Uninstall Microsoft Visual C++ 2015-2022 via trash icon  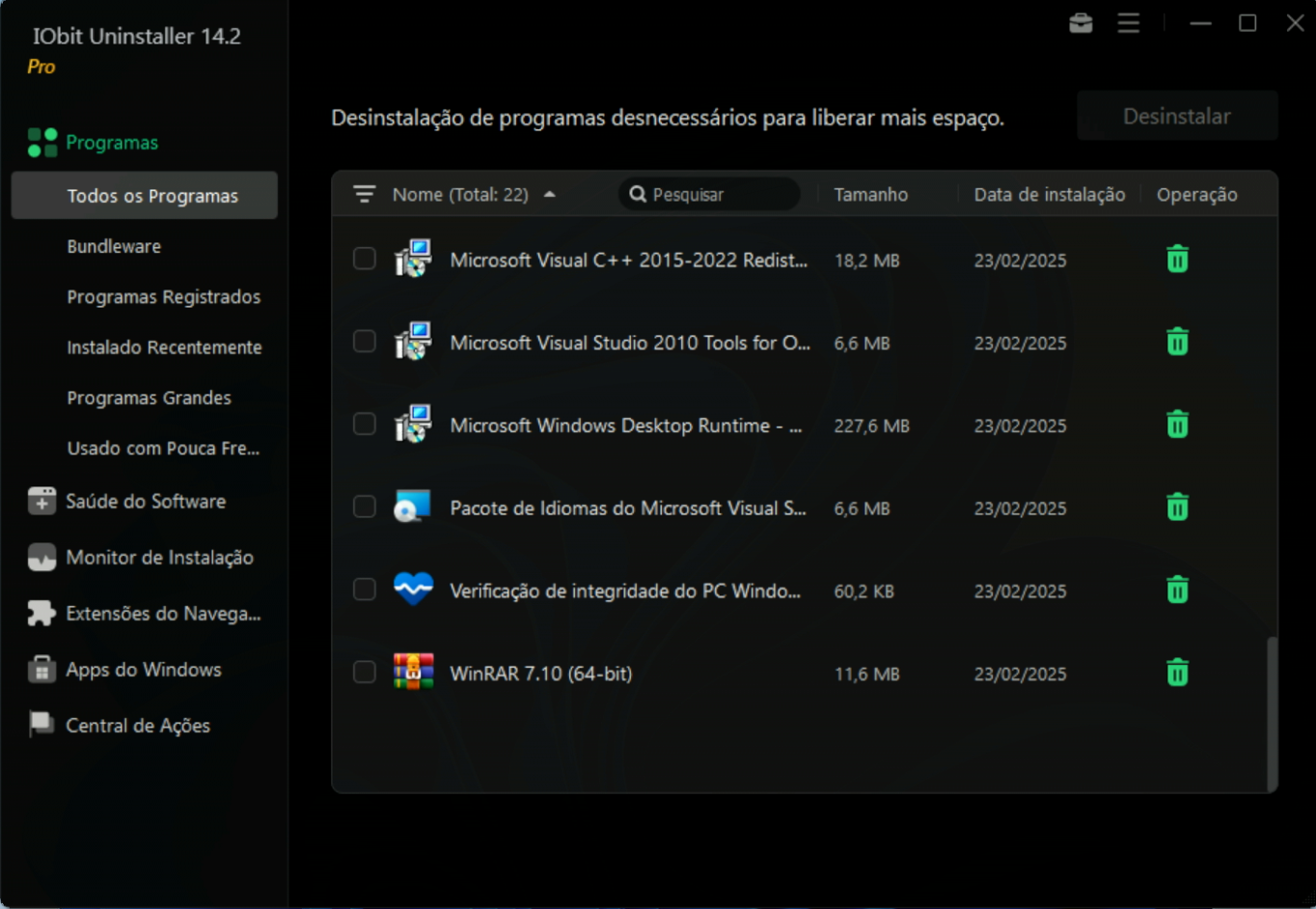[x=1177, y=260]
